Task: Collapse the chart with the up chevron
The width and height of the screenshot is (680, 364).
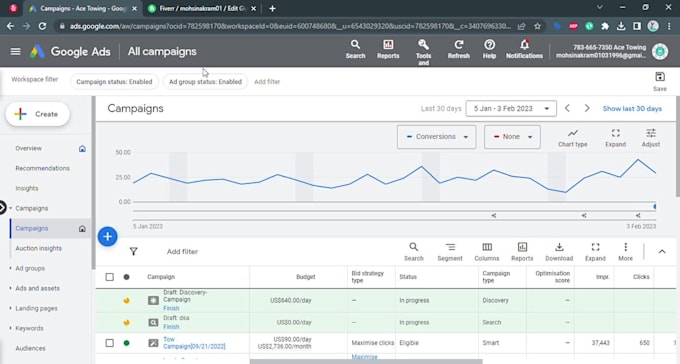Action: (662, 252)
